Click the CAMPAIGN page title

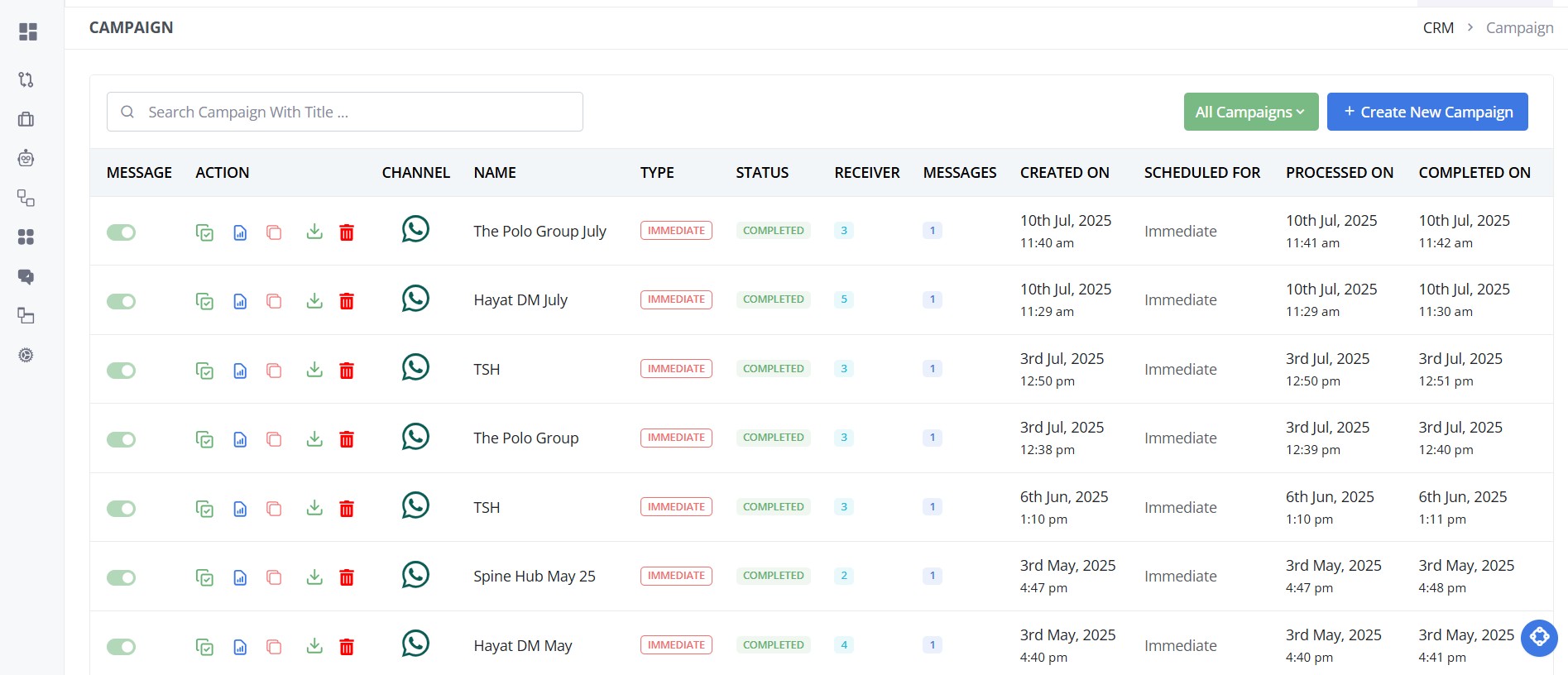pyautogui.click(x=131, y=28)
